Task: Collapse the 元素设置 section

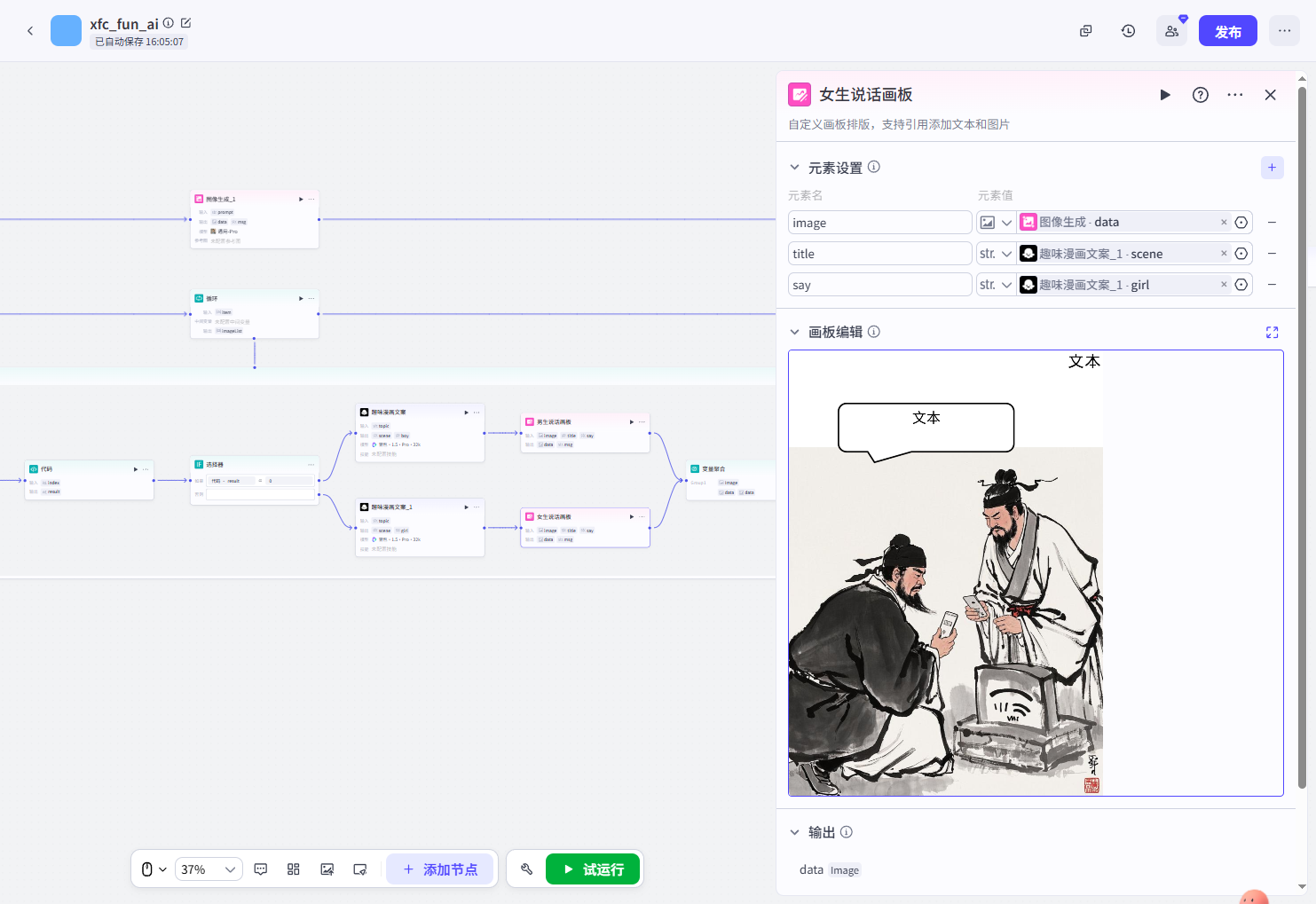Action: click(795, 168)
